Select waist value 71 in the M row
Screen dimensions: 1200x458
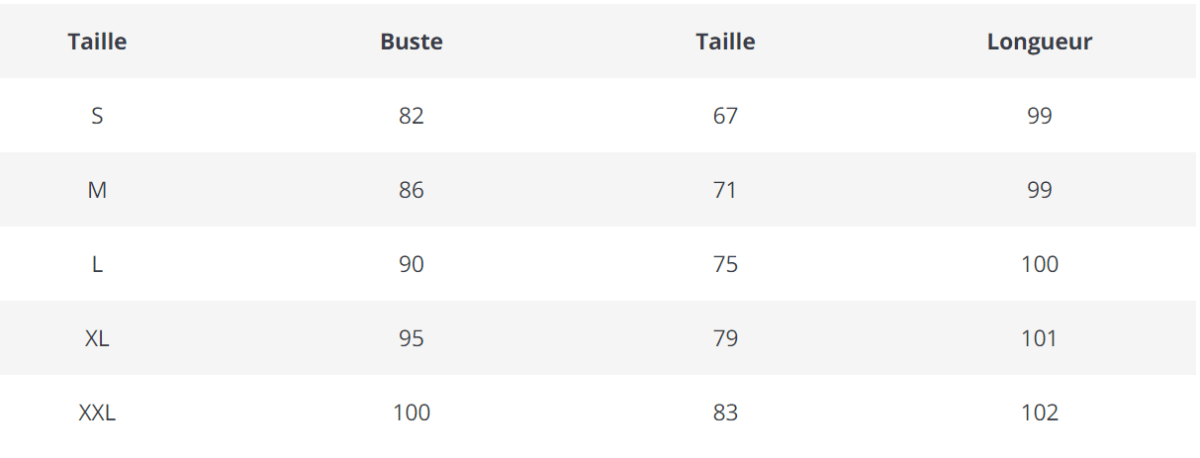[x=725, y=190]
